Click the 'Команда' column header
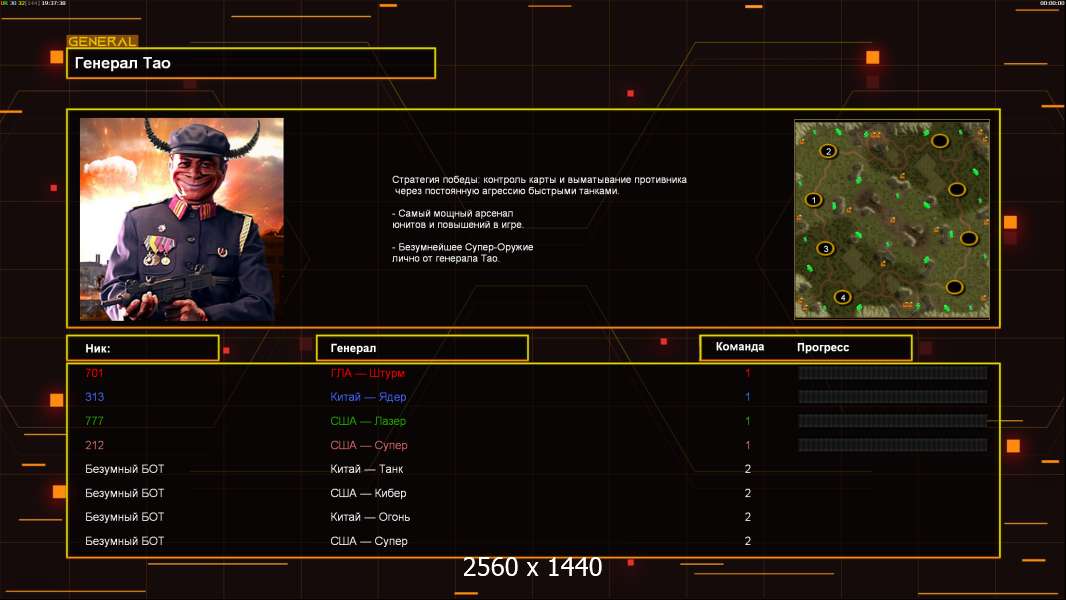The width and height of the screenshot is (1066, 600). coord(740,347)
